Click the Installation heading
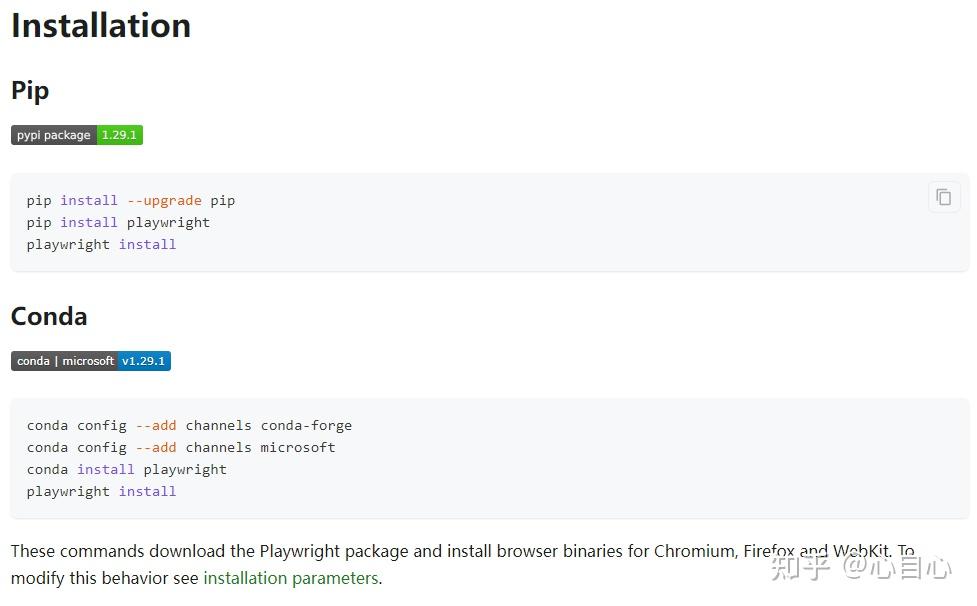The height and width of the screenshot is (606, 977). tap(101, 26)
